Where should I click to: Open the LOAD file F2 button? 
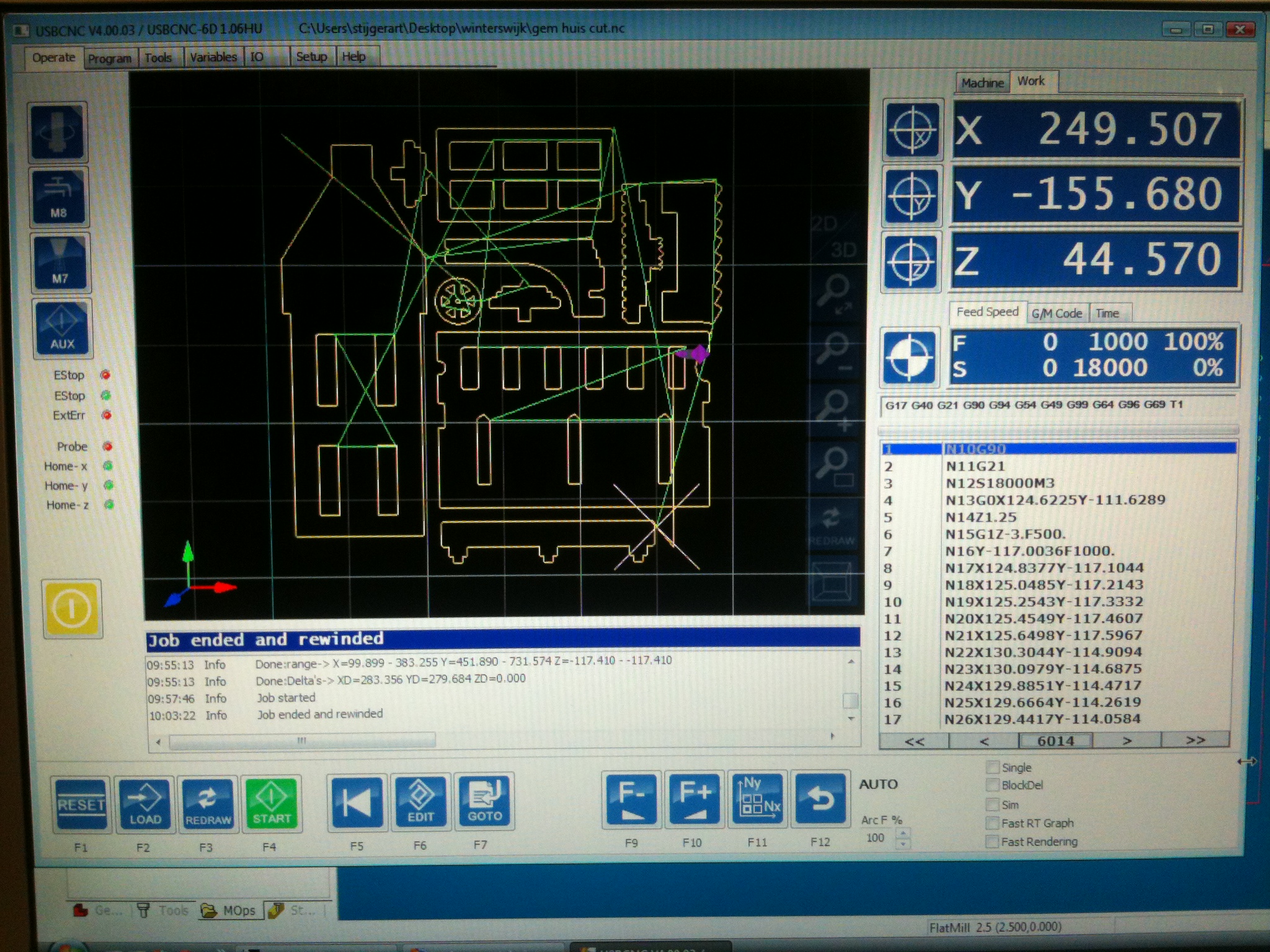[x=145, y=804]
